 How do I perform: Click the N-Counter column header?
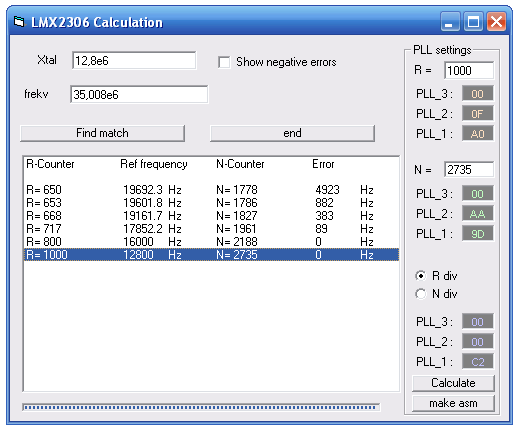pyautogui.click(x=240, y=164)
